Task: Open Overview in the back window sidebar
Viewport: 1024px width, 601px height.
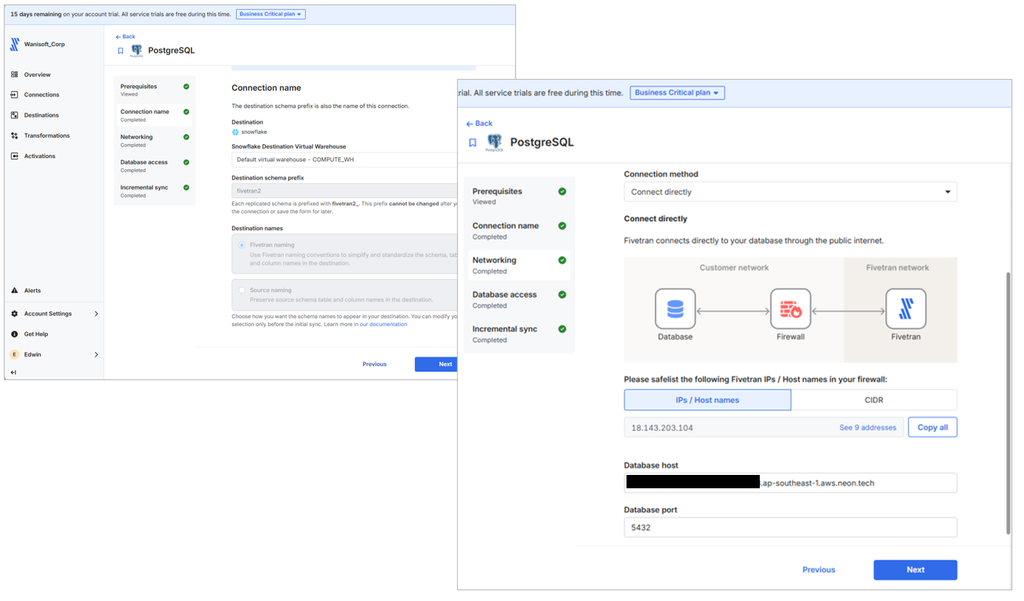Action: coord(37,74)
